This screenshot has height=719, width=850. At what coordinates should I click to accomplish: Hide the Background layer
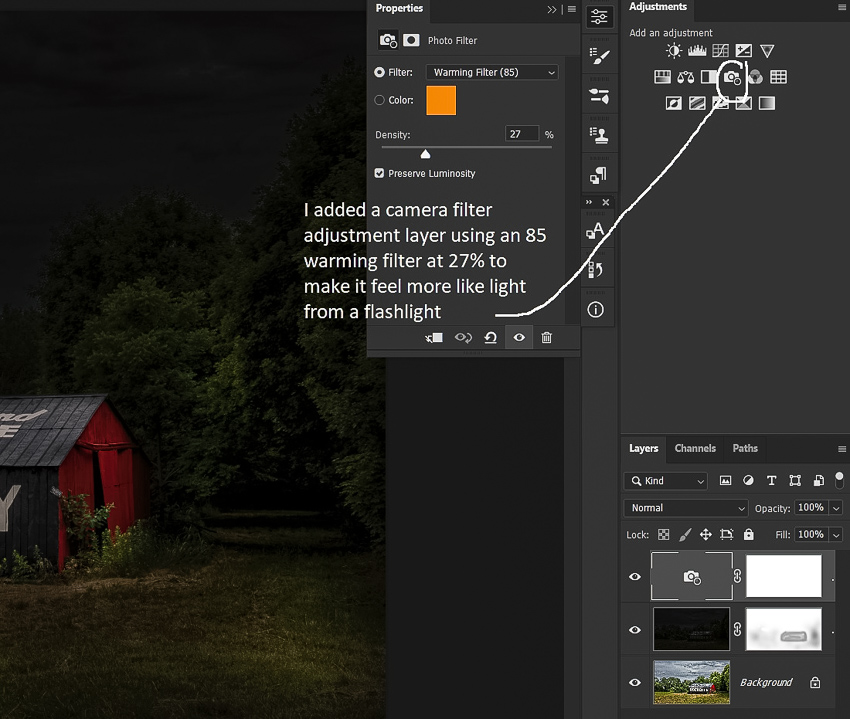(635, 682)
